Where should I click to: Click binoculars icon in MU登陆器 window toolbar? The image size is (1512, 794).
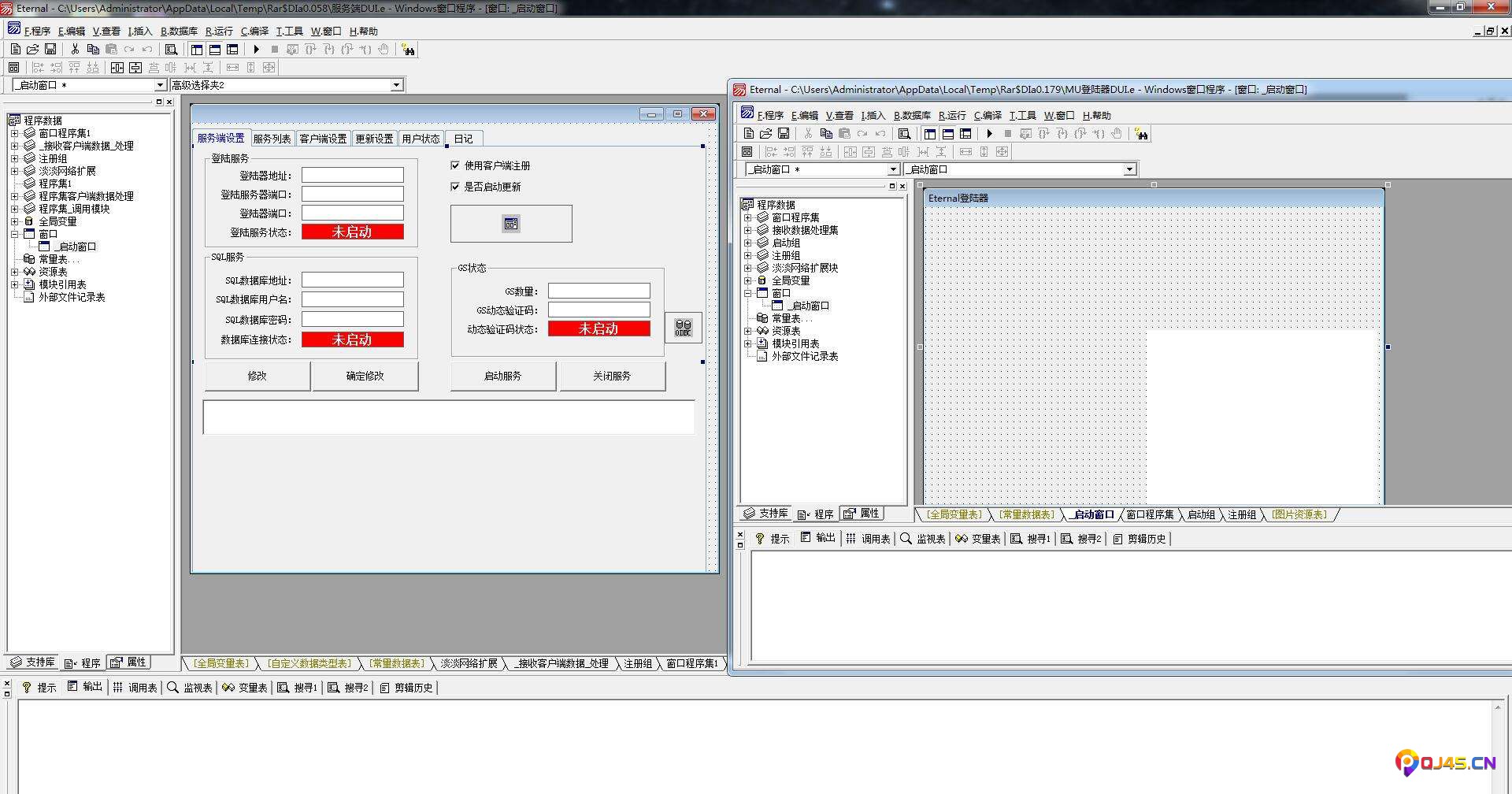(x=1141, y=134)
